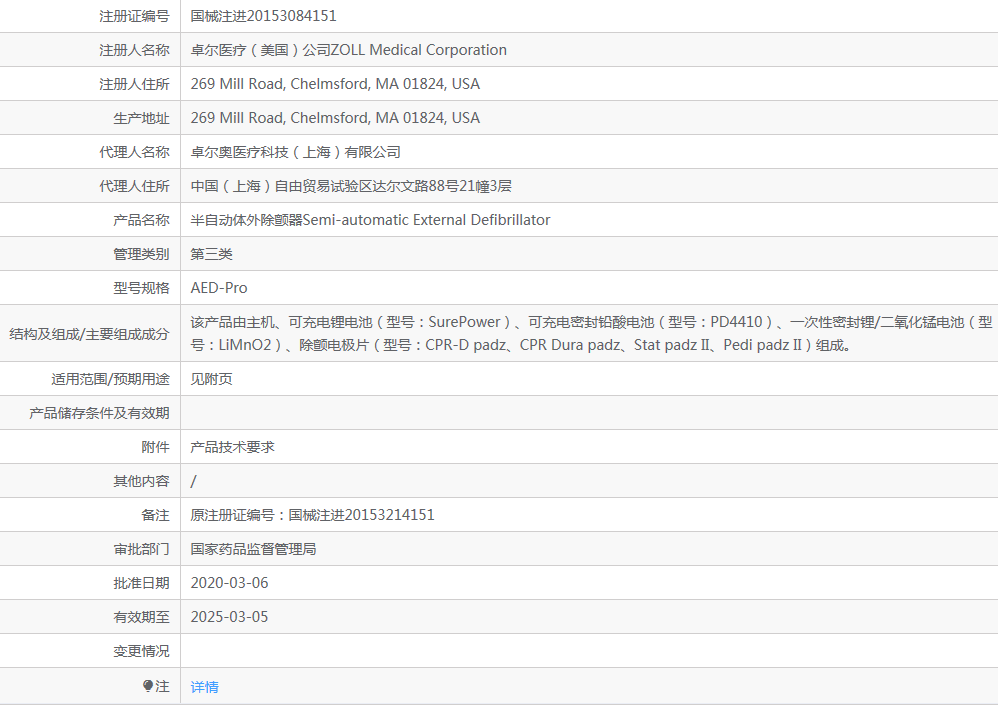Screen dimensions: 998x708
Task: Select agent name 卓尔奥医疗科技（上海）有限公司
Action: [296, 152]
